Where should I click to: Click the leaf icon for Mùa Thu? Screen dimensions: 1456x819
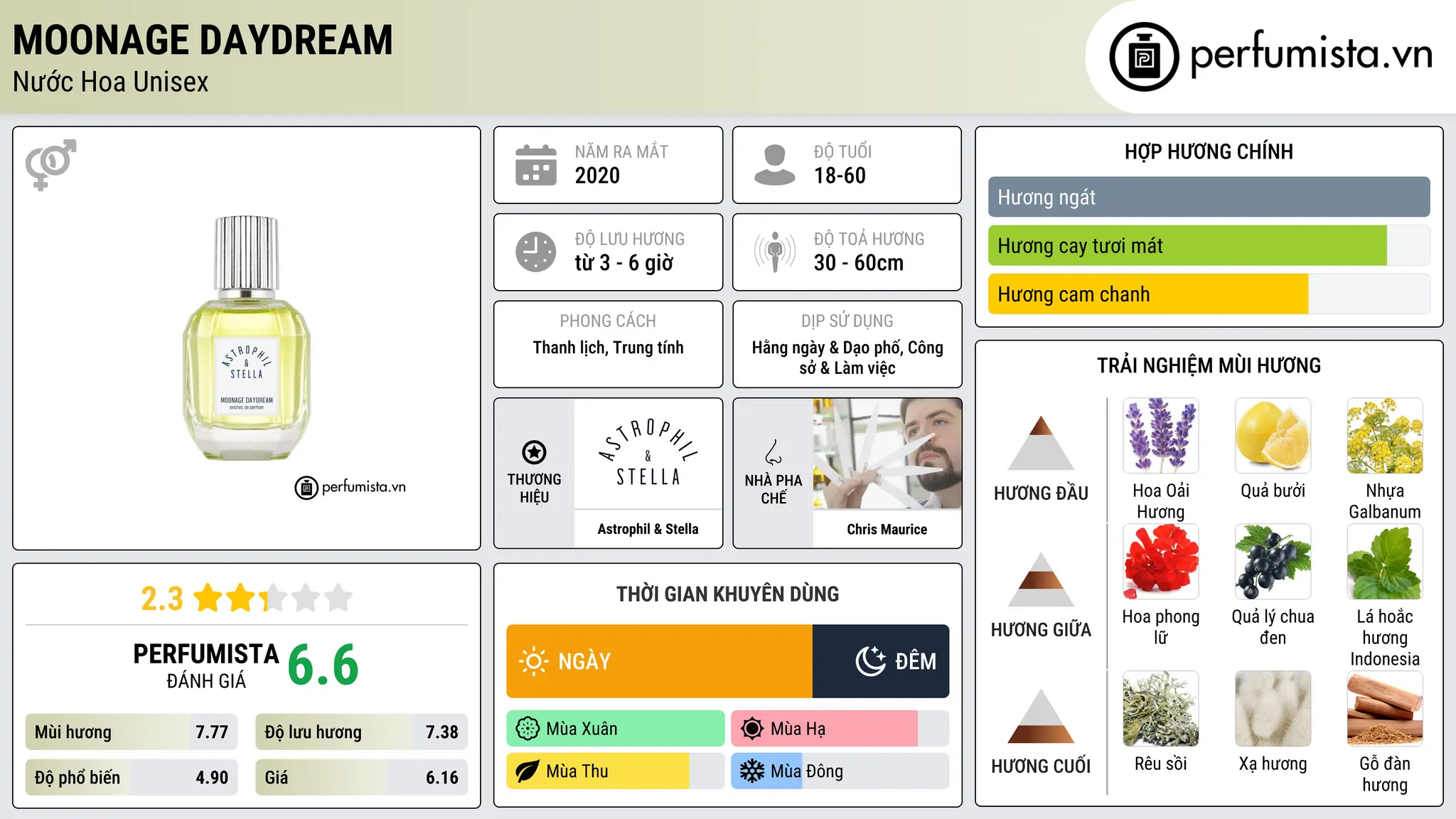coord(528,771)
